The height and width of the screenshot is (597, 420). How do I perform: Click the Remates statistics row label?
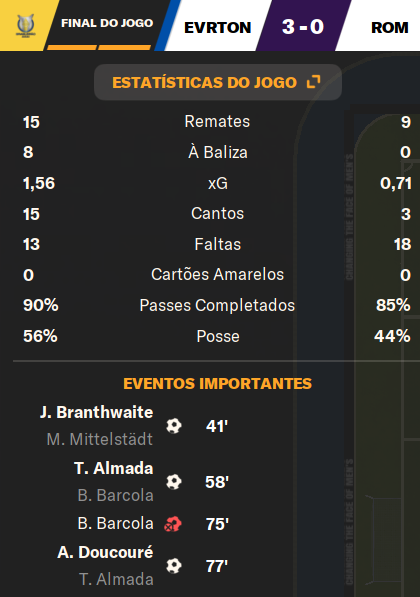(217, 121)
